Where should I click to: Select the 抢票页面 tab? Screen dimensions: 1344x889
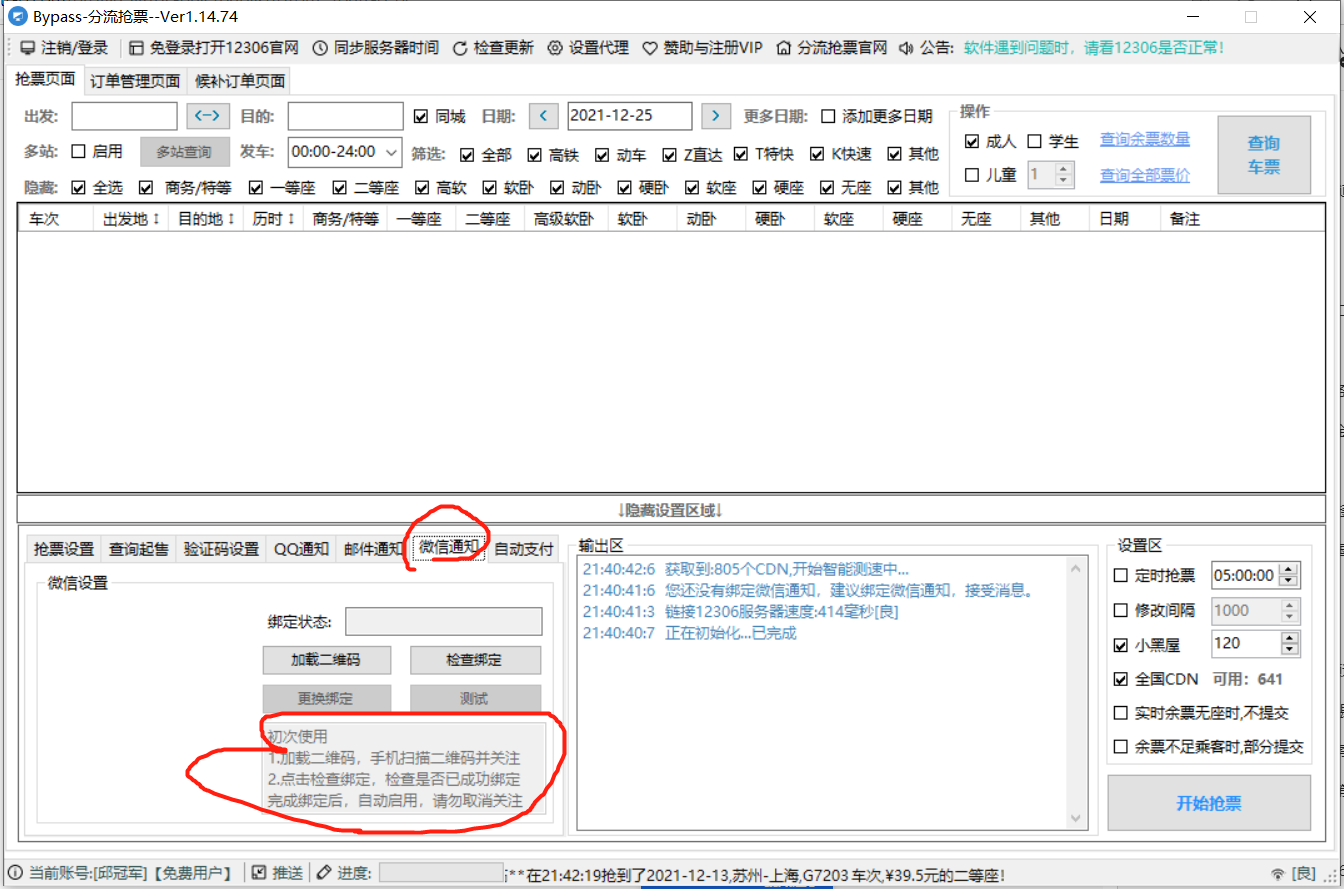45,79
